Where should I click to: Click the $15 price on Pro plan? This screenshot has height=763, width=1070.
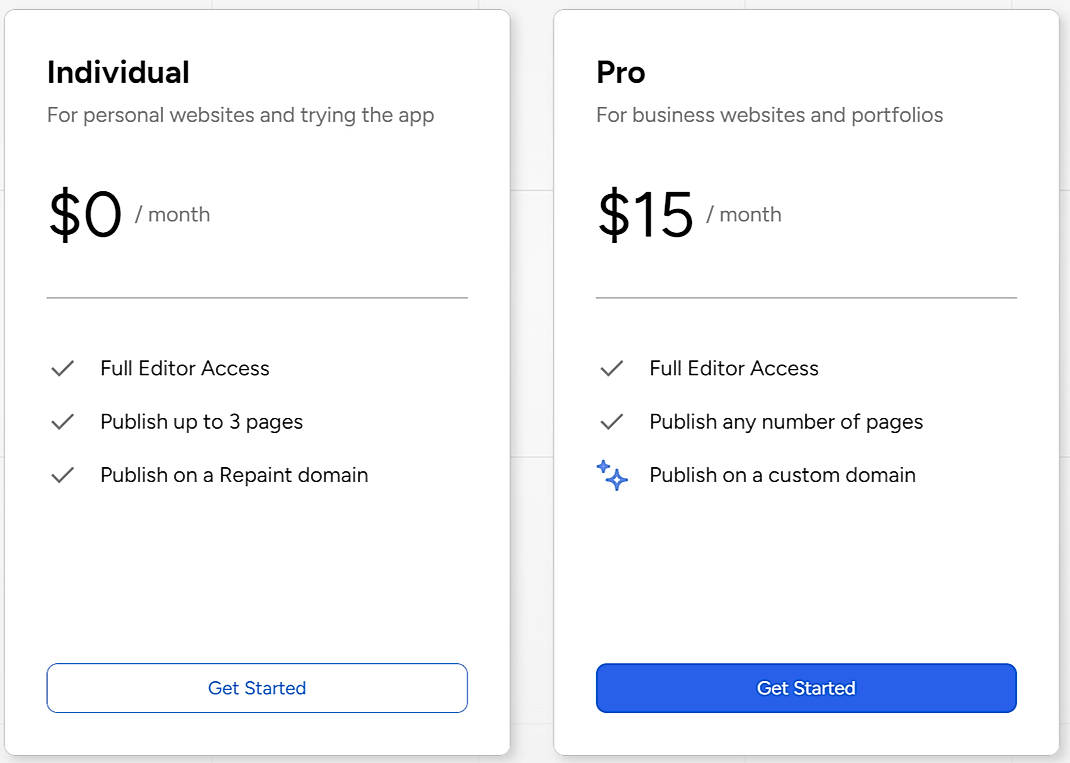click(645, 215)
